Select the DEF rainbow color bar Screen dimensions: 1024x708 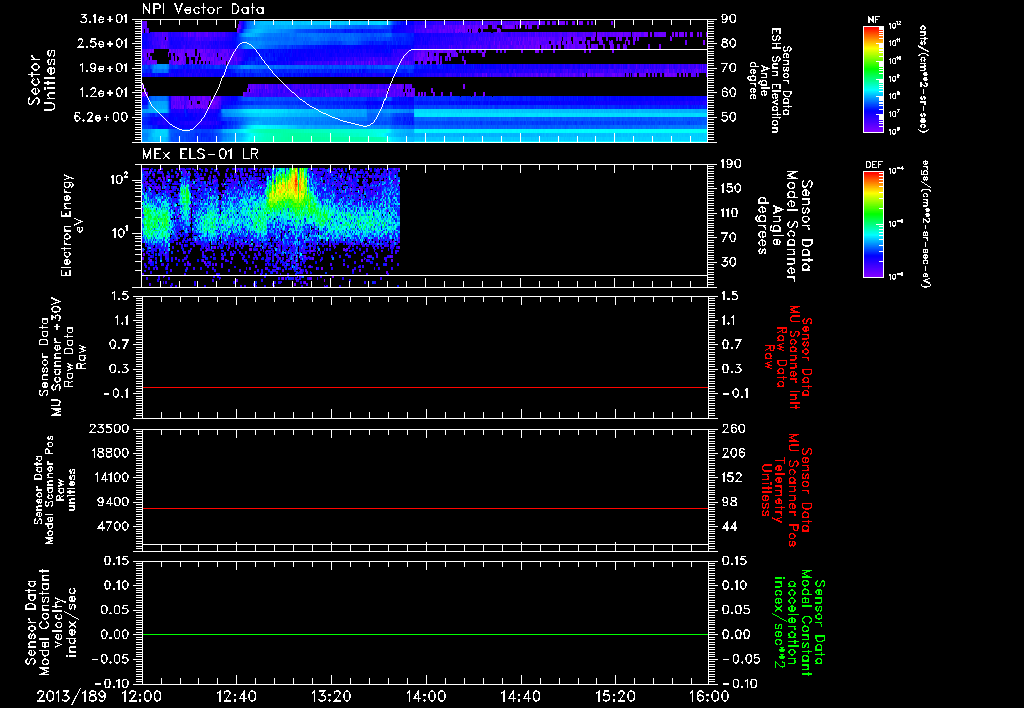click(x=873, y=224)
